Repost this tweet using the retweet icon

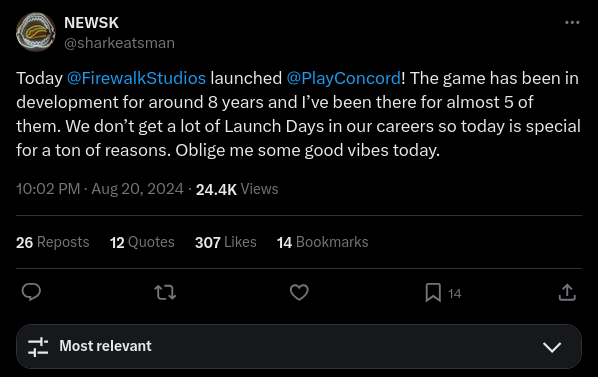coord(165,292)
